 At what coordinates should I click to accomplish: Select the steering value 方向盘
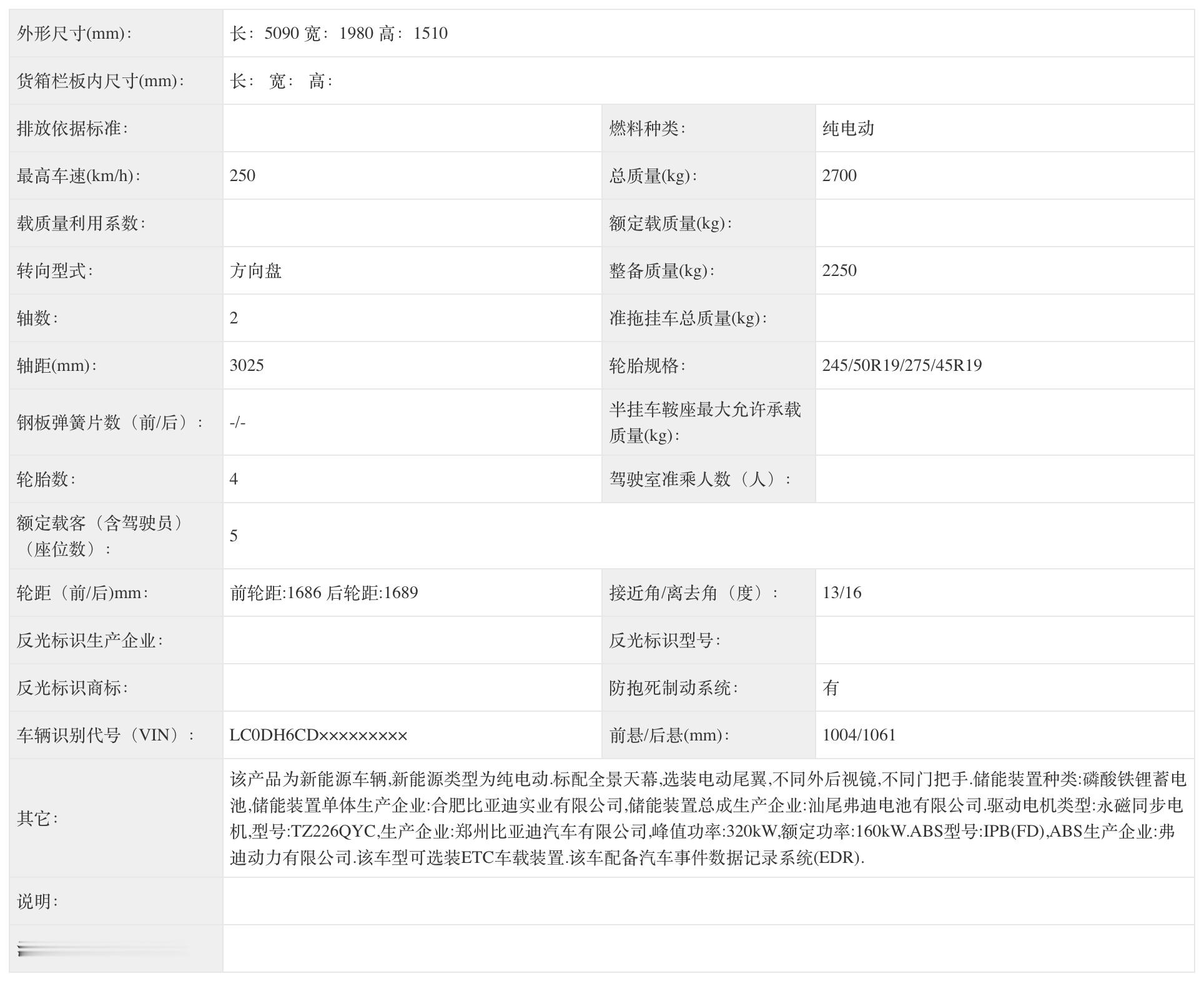255,270
